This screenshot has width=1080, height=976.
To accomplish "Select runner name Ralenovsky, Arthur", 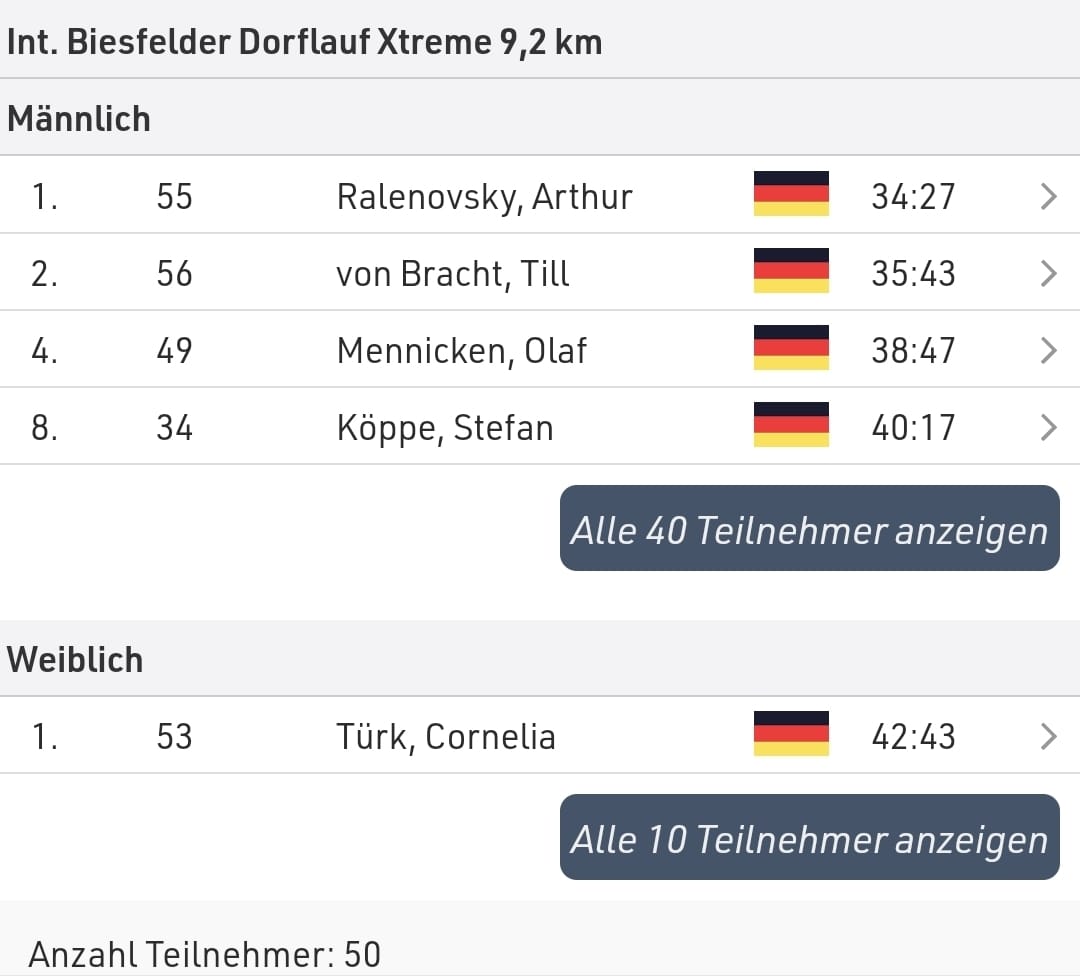I will click(484, 198).
